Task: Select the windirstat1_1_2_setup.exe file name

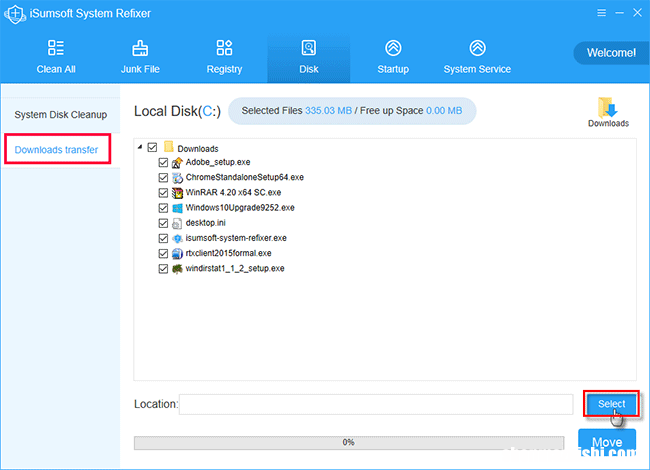Action: click(x=235, y=269)
